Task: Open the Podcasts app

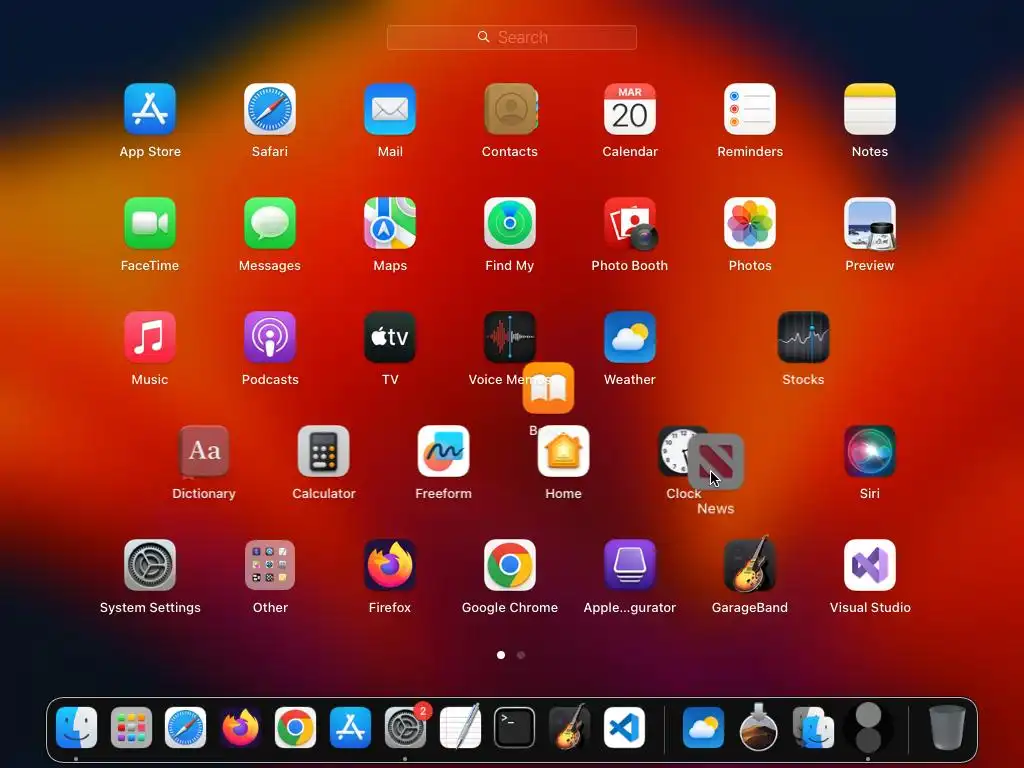Action: 270,337
